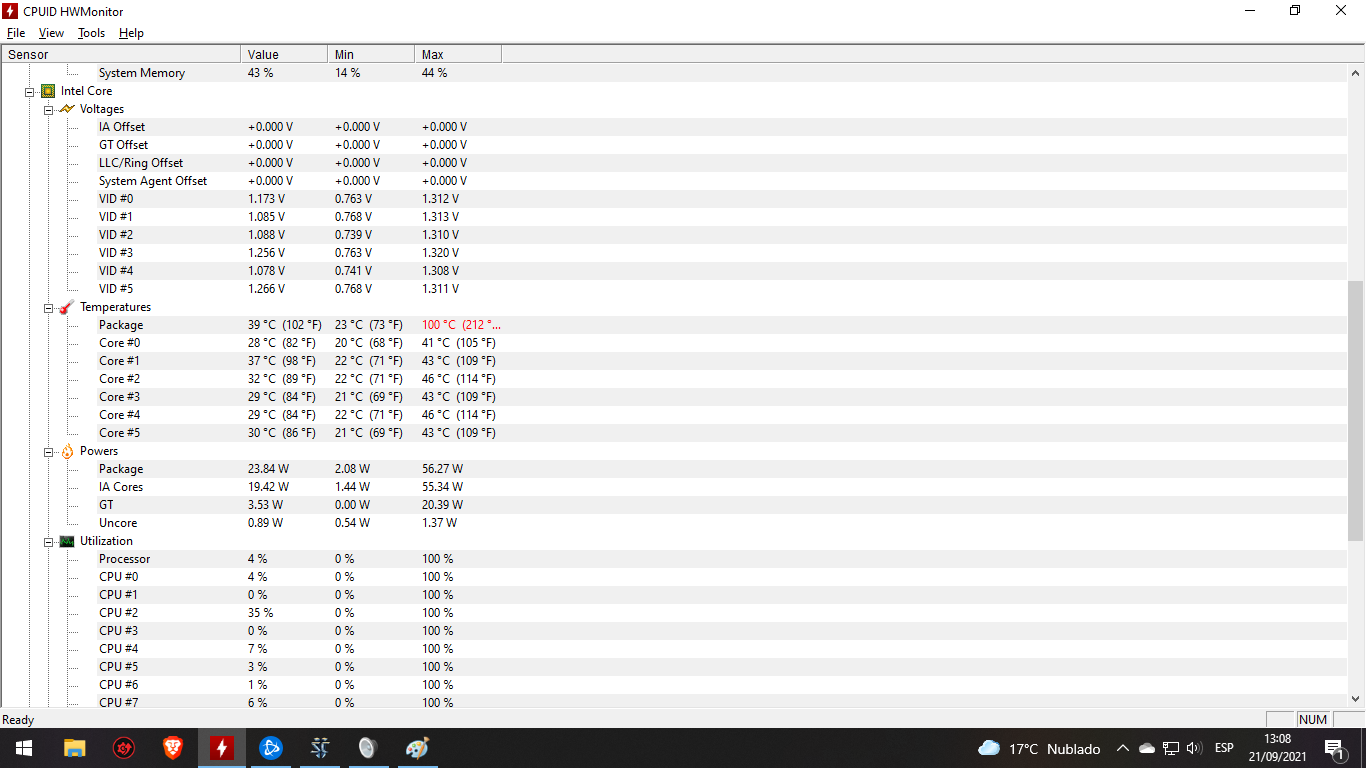Screen dimensions: 1366x768
Task: Click the Sensor column header
Action: [121, 55]
